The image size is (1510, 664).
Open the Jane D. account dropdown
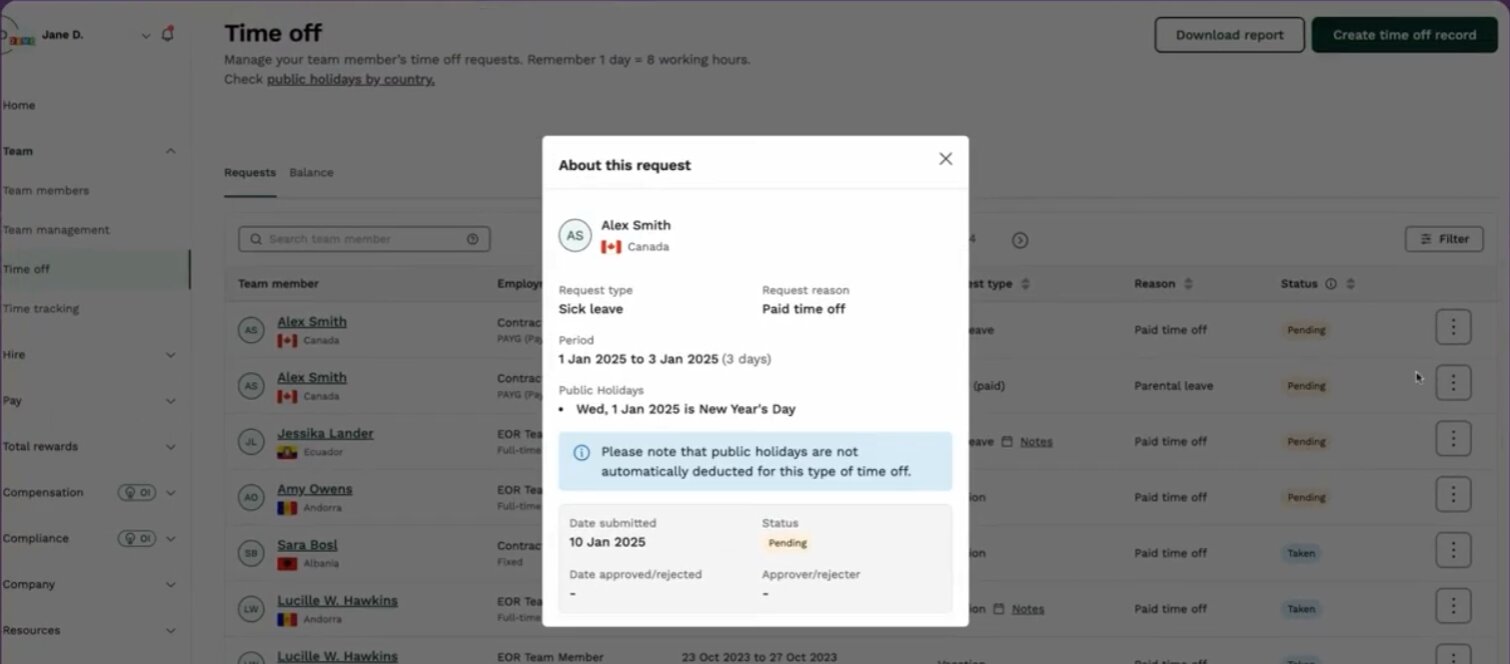coord(146,35)
